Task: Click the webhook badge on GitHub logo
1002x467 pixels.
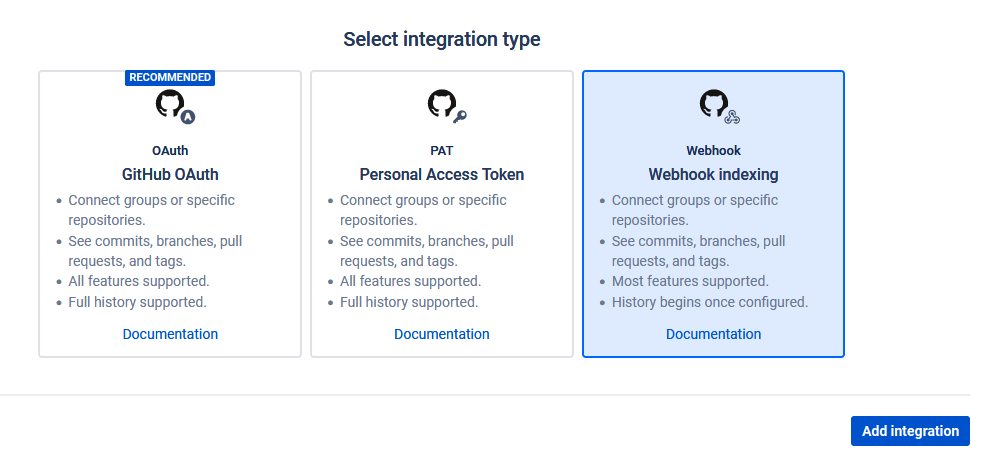Action: [732, 117]
